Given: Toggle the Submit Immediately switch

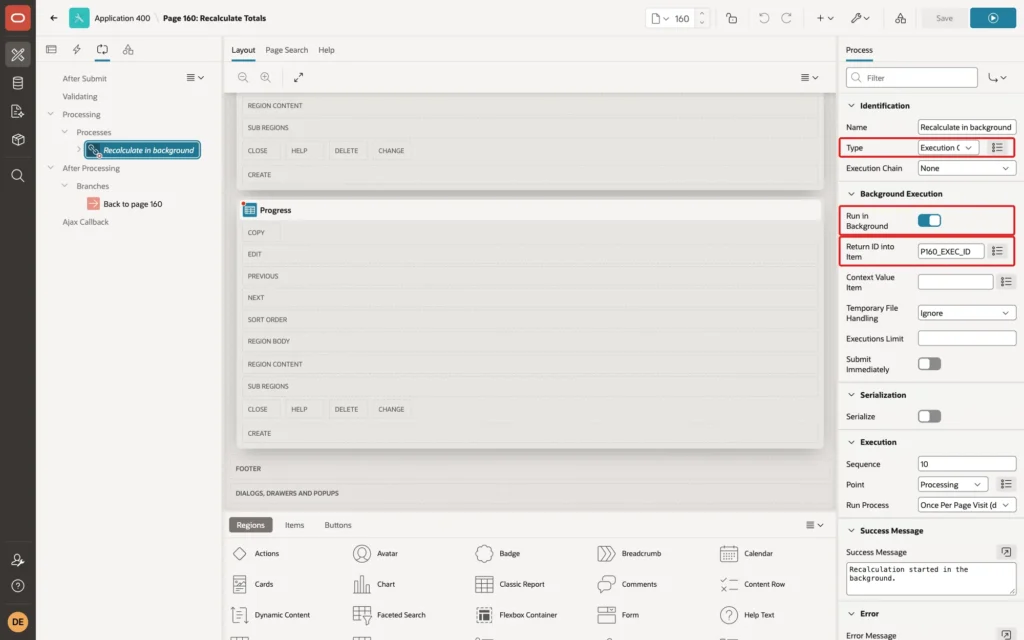Looking at the screenshot, I should (929, 364).
